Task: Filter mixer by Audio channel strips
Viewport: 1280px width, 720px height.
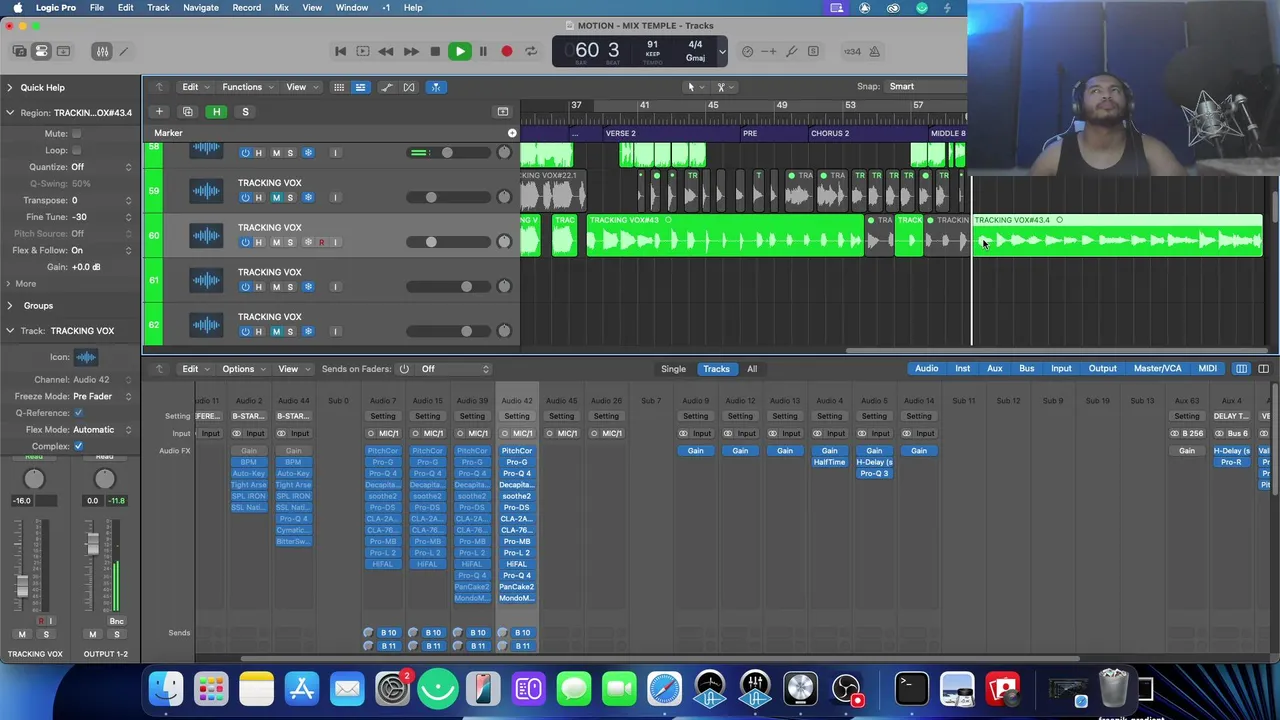Action: pos(926,369)
